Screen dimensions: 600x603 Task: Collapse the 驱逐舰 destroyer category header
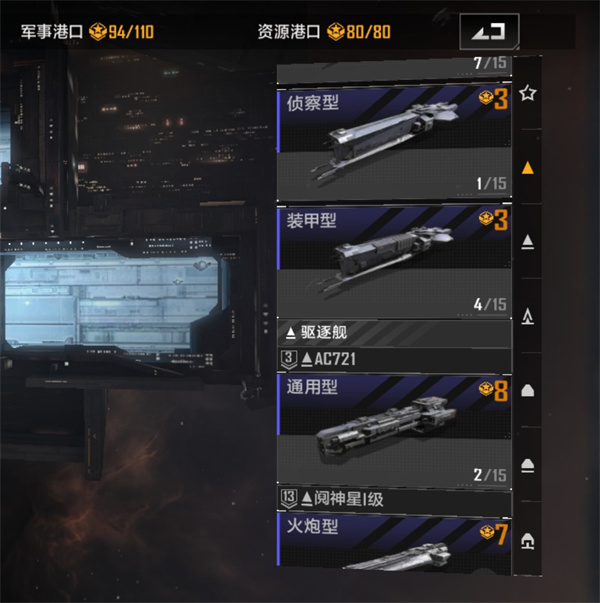point(395,333)
